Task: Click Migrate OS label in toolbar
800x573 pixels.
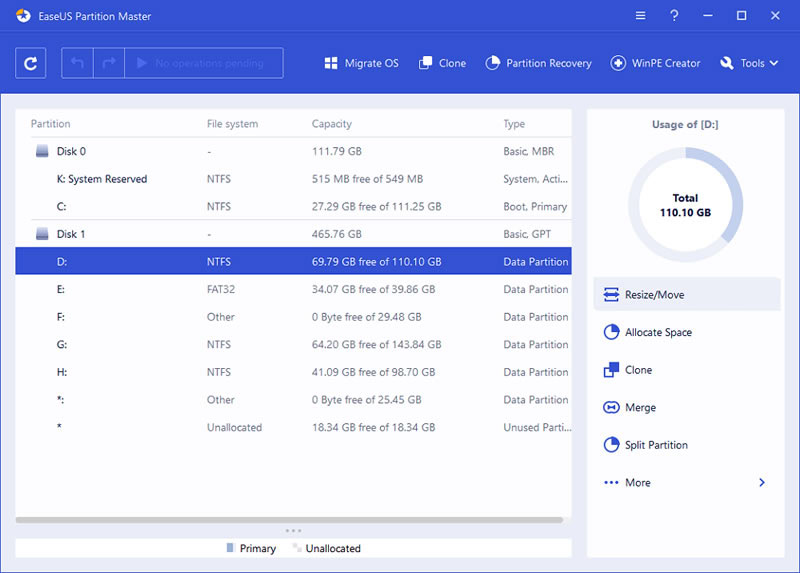Action: point(371,63)
